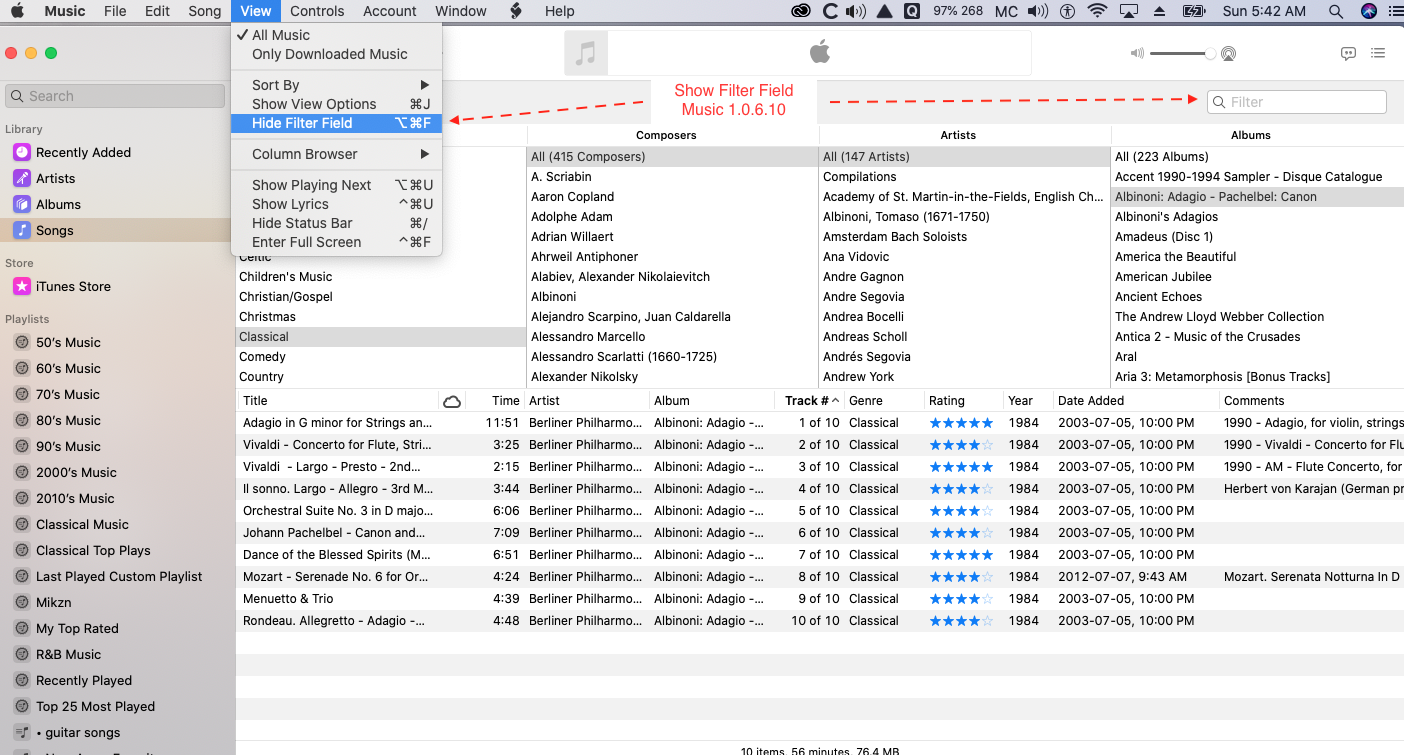Open the Classical Music playlist gear icon
The height and width of the screenshot is (755, 1404).
coord(22,524)
